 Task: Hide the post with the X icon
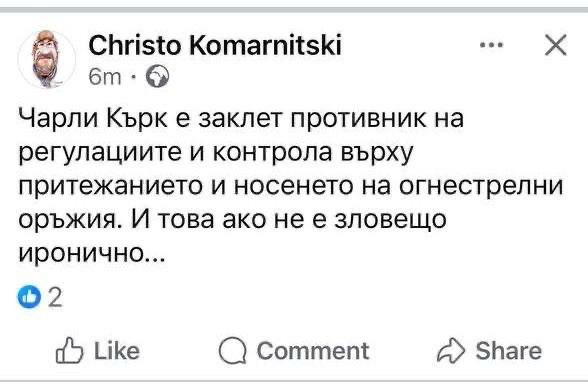tap(555, 45)
